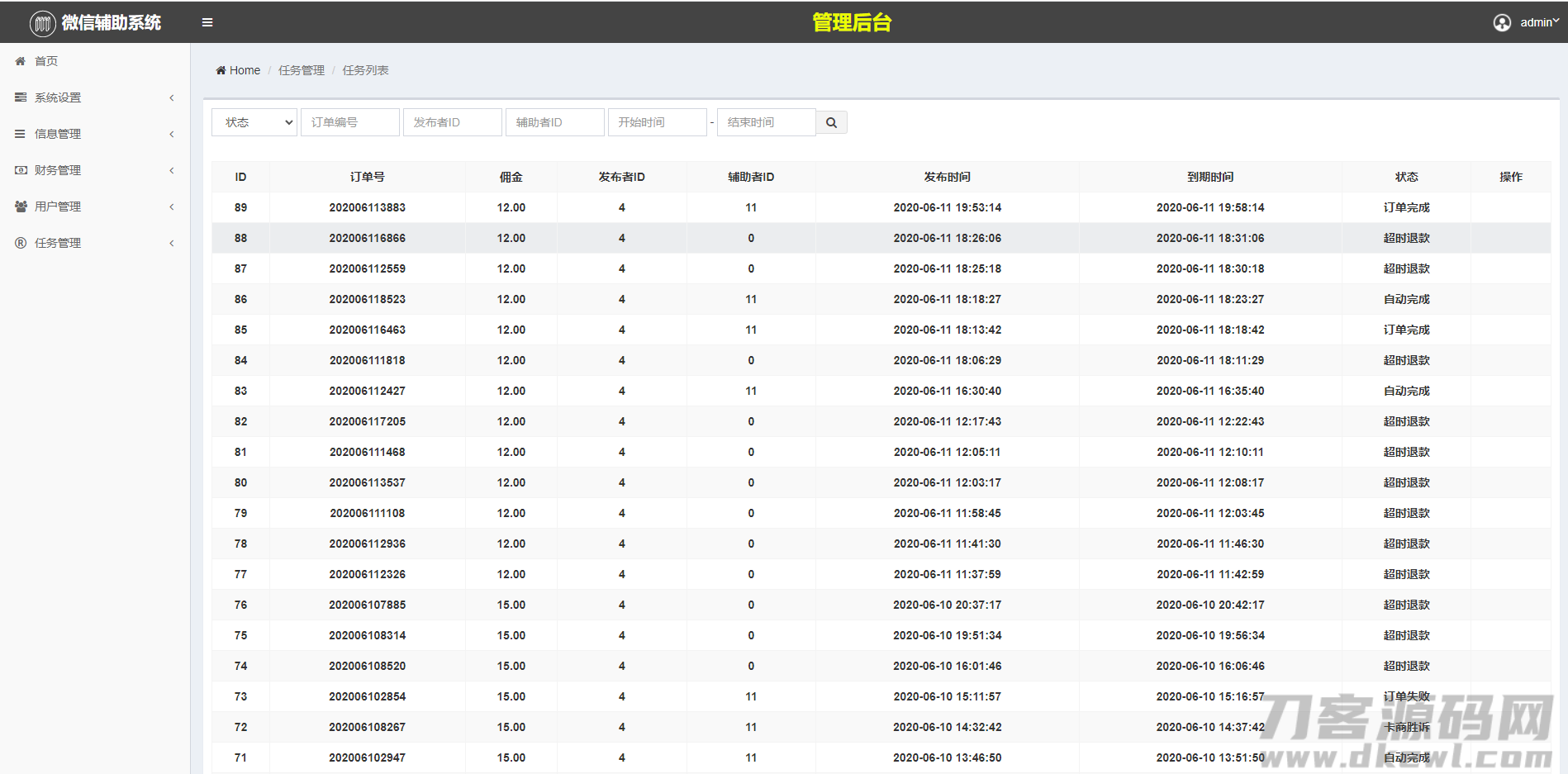Click the 用户管理 users icon
The width and height of the screenshot is (1568, 774).
[21, 207]
